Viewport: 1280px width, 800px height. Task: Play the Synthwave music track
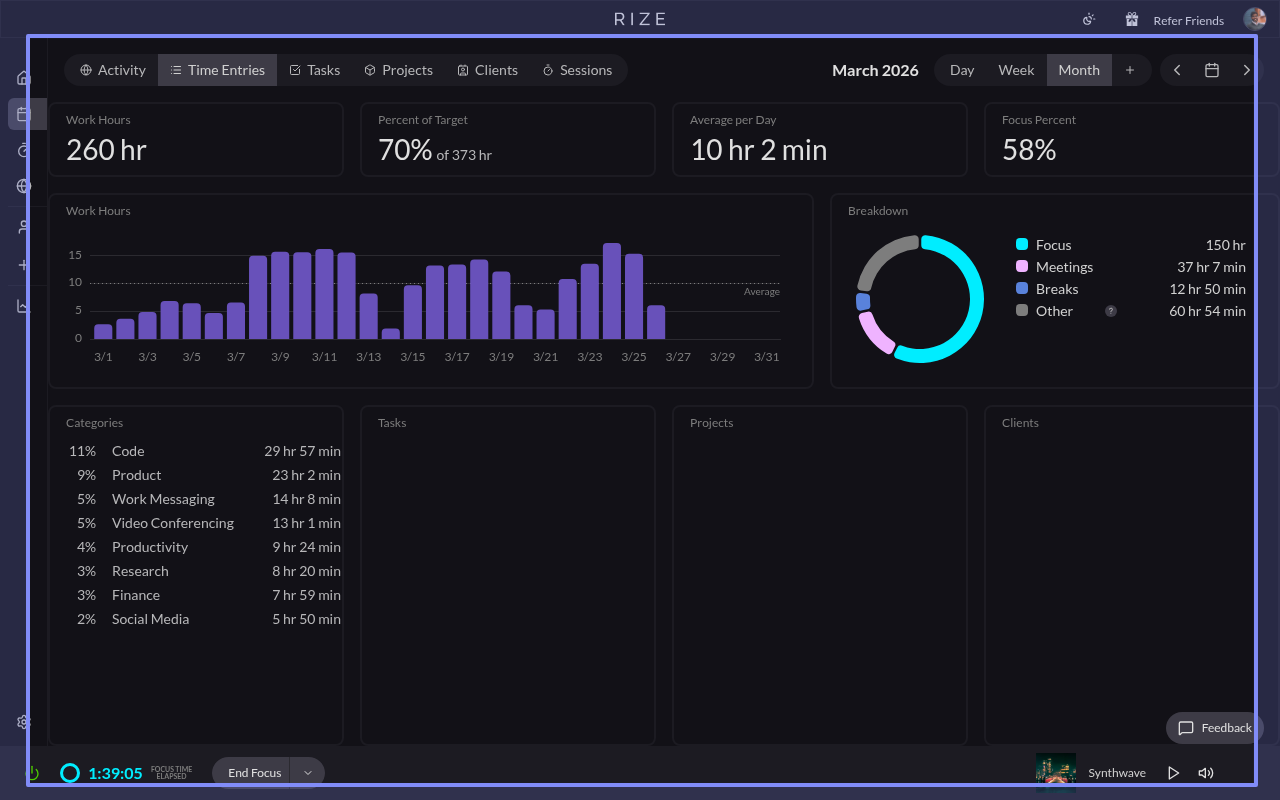pos(1174,773)
